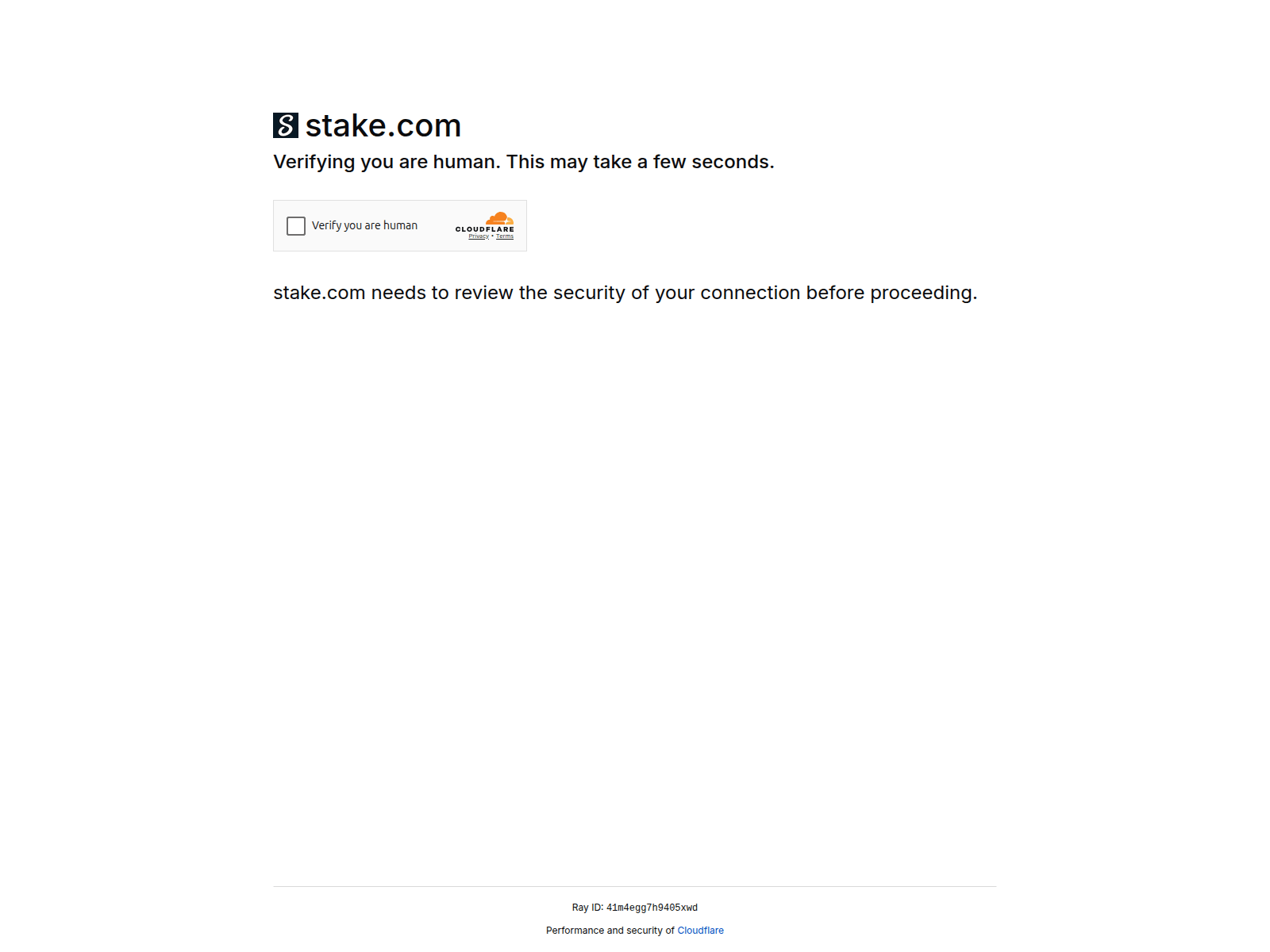Image resolution: width=1270 pixels, height=952 pixels.
Task: Click the Ray ID value 41m4egg7h9405xwd
Action: (652, 908)
